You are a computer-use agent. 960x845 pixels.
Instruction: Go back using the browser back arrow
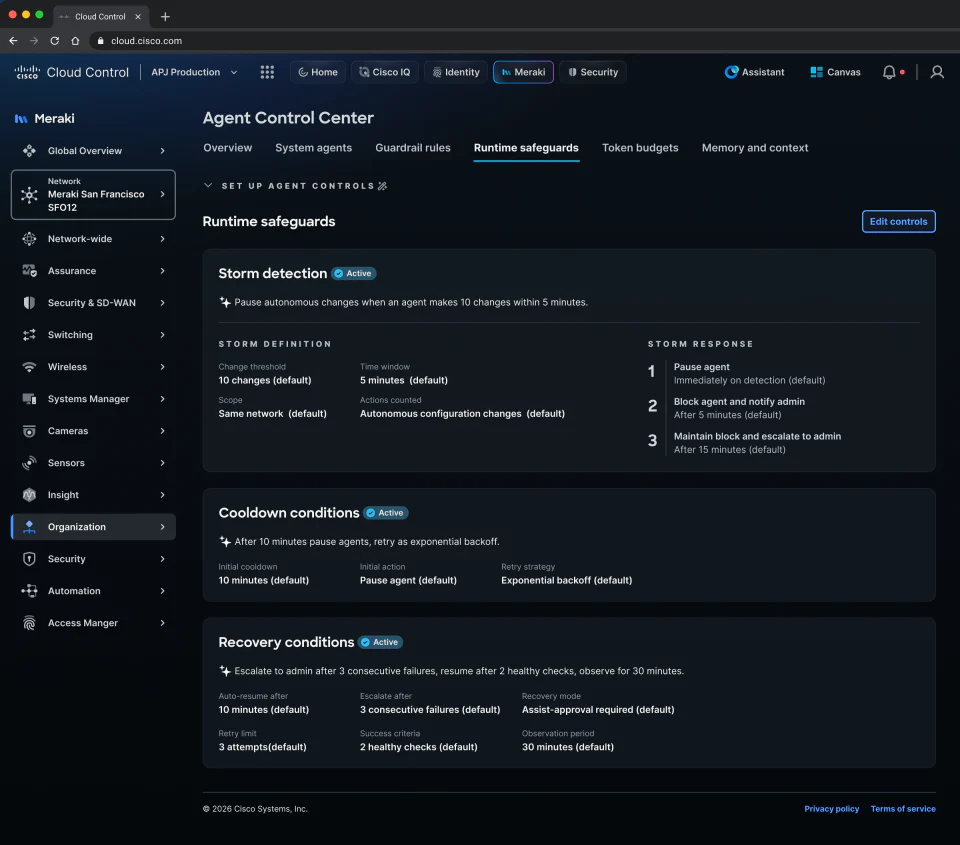coord(13,40)
